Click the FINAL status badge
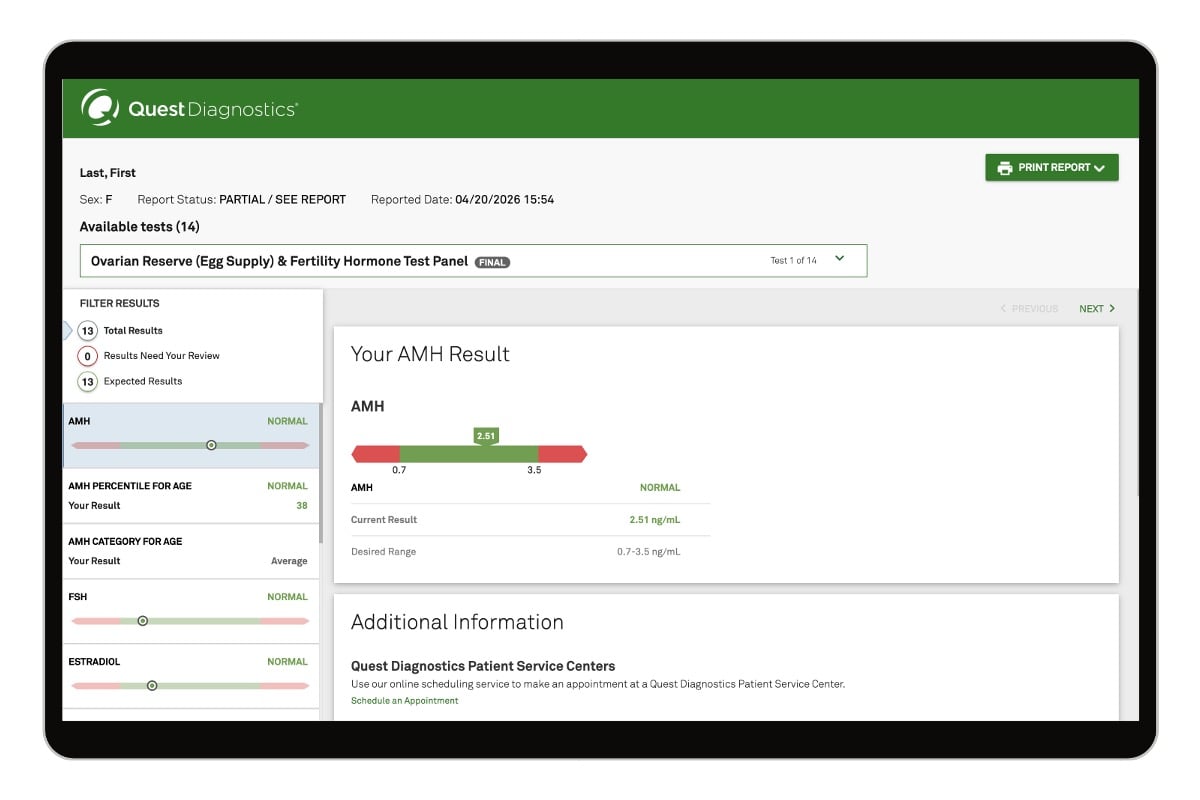Viewport: 1200px width, 800px height. (492, 262)
